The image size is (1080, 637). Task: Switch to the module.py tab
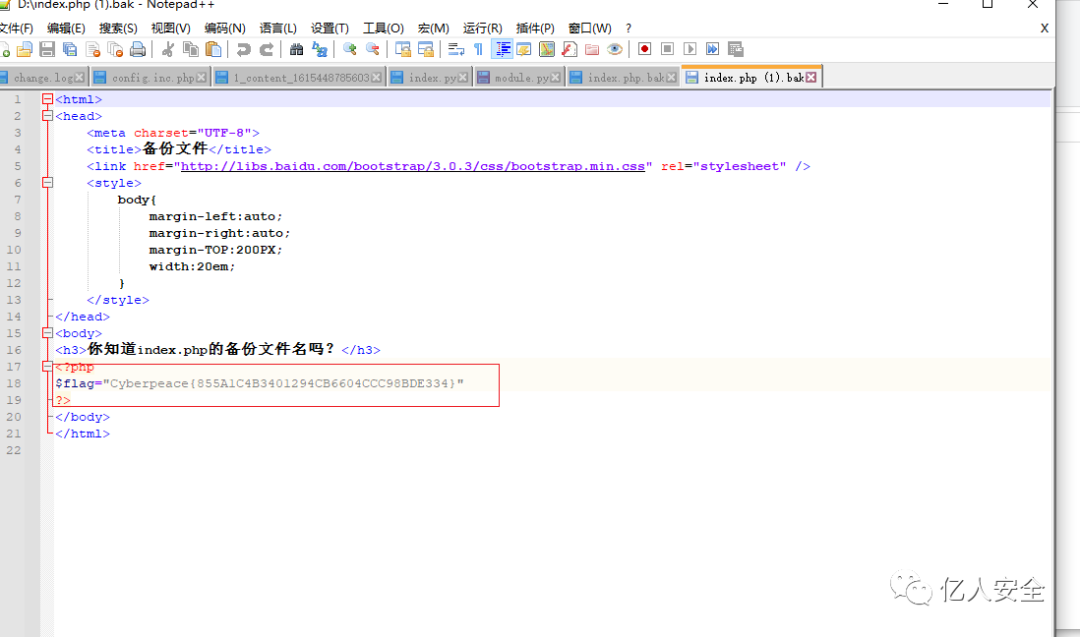click(x=519, y=77)
